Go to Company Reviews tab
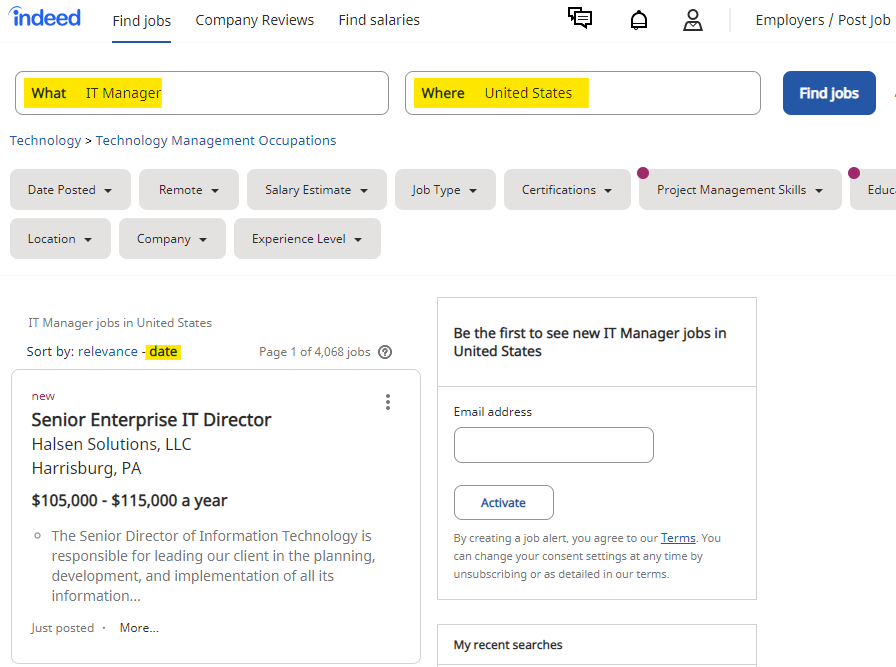This screenshot has width=896, height=667. pos(255,20)
